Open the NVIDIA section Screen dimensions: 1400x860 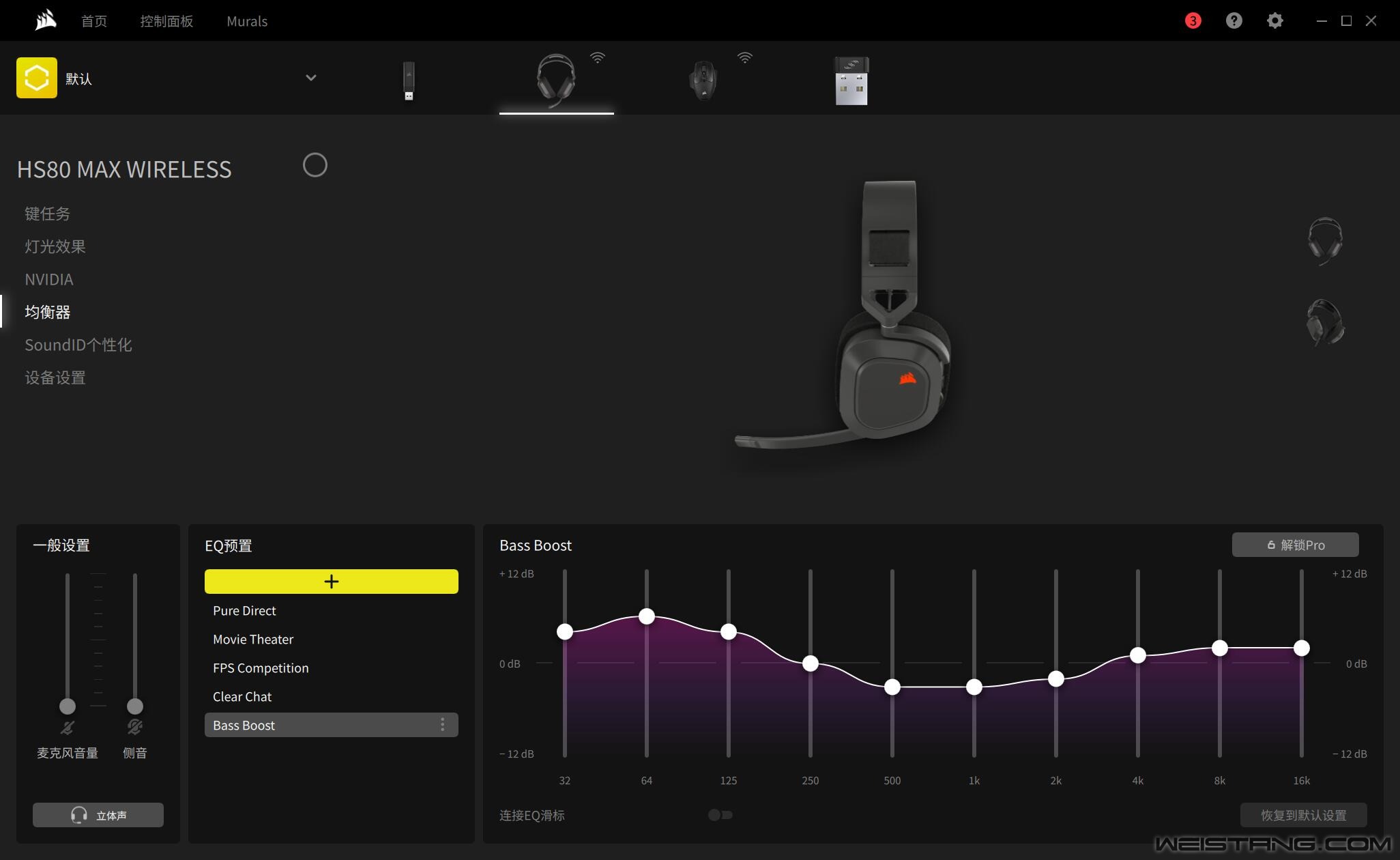click(x=49, y=279)
